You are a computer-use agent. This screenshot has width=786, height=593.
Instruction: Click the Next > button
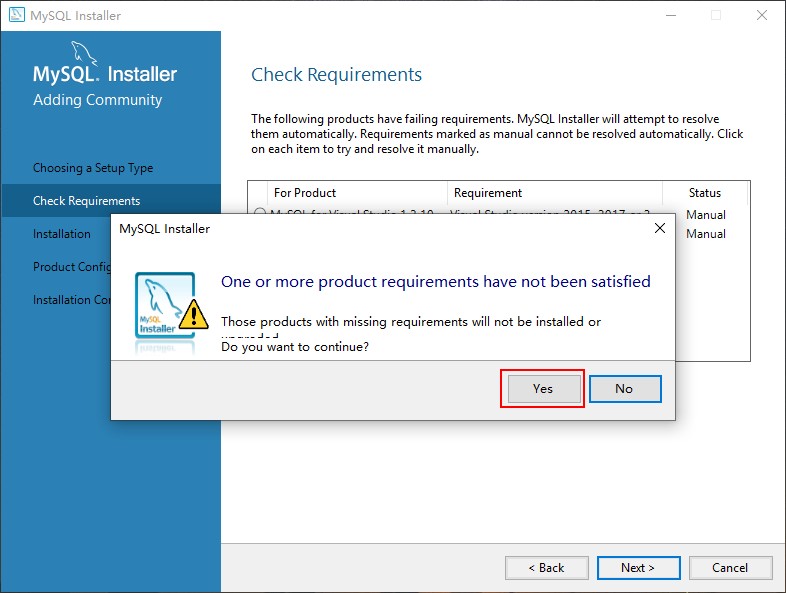tap(638, 567)
